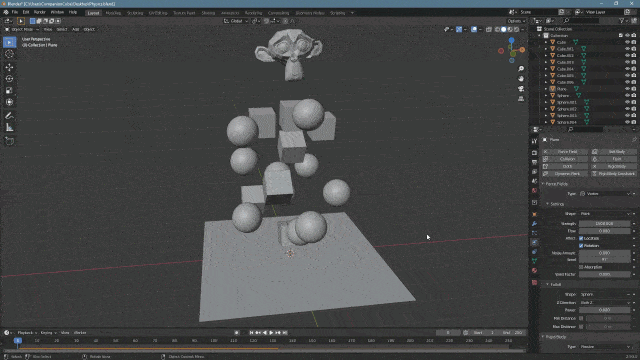Open the Object properties orange square tab
Screen dimensions: 640x360
tap(534, 214)
